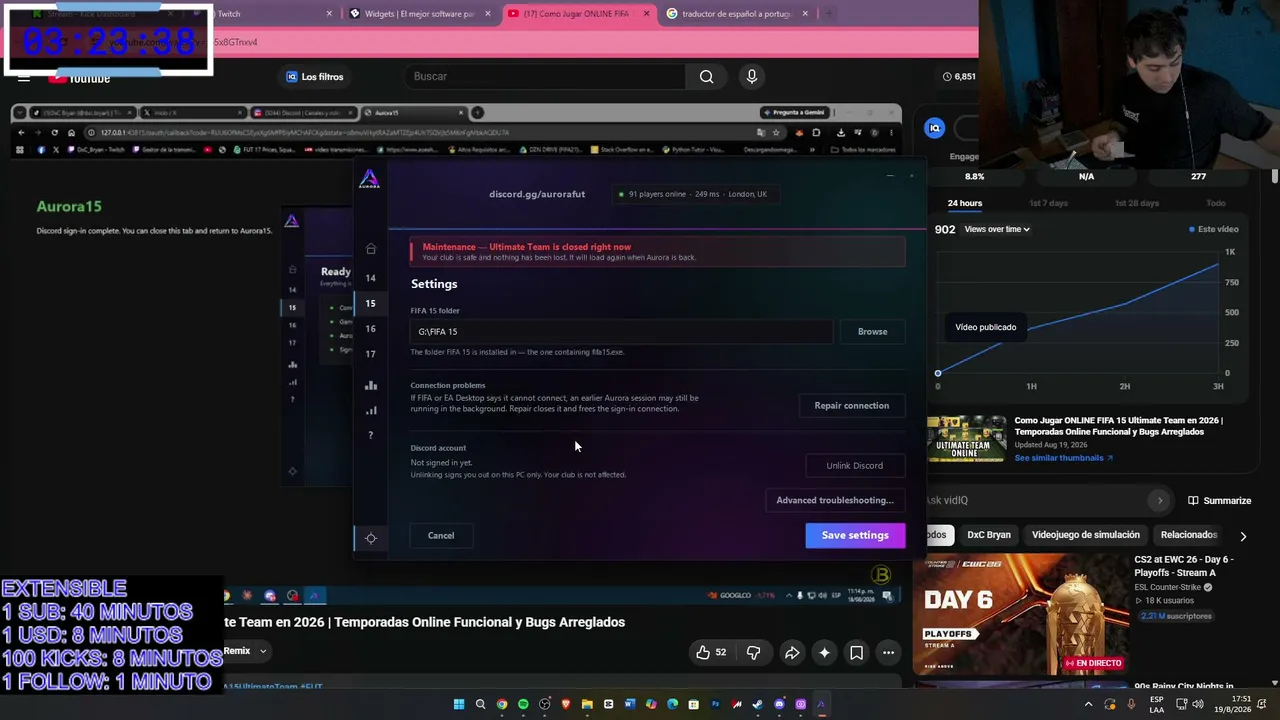Screen dimensions: 1280x720
Task: Select FIFA 17 in Aurora sidebar
Action: [370, 354]
